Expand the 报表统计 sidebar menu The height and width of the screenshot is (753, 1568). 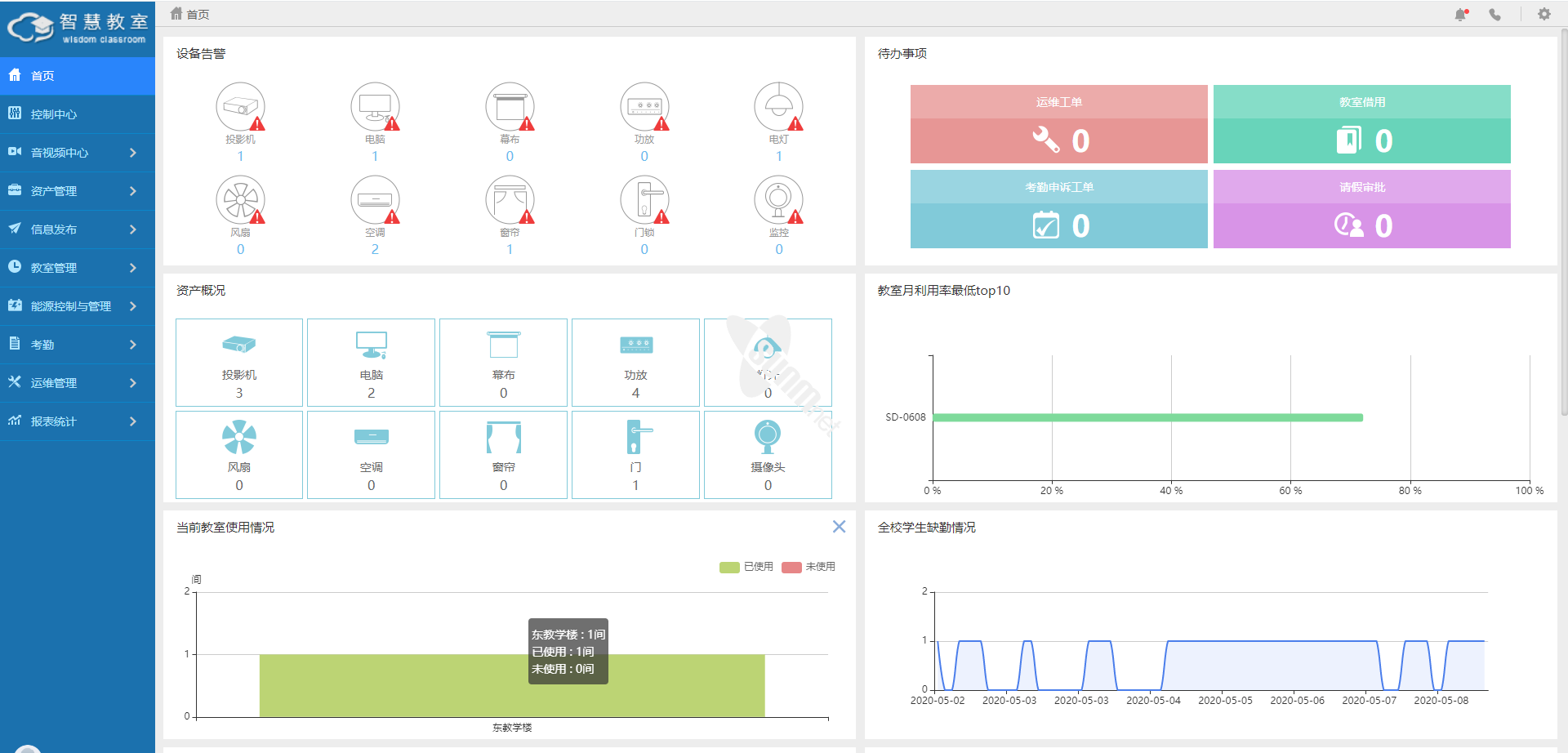(78, 421)
